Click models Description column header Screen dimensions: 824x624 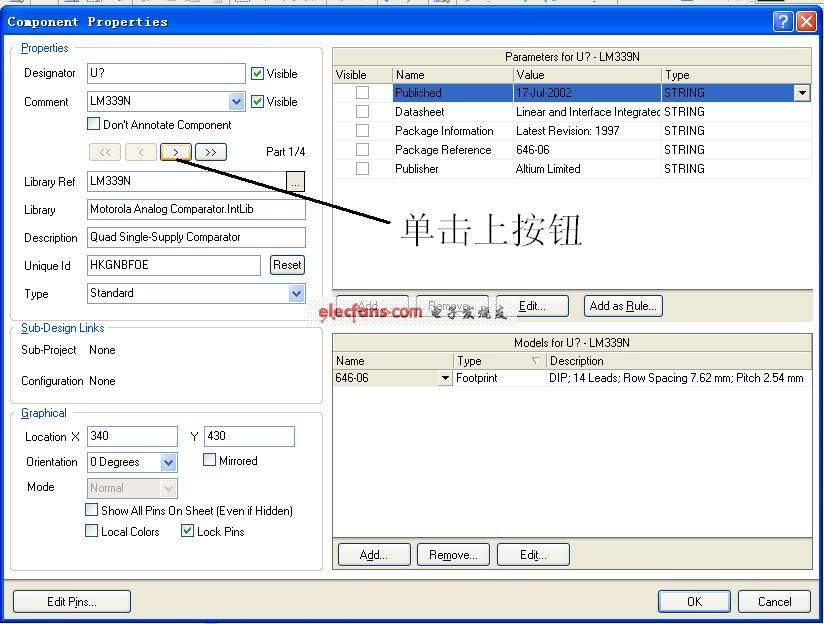click(x=678, y=361)
